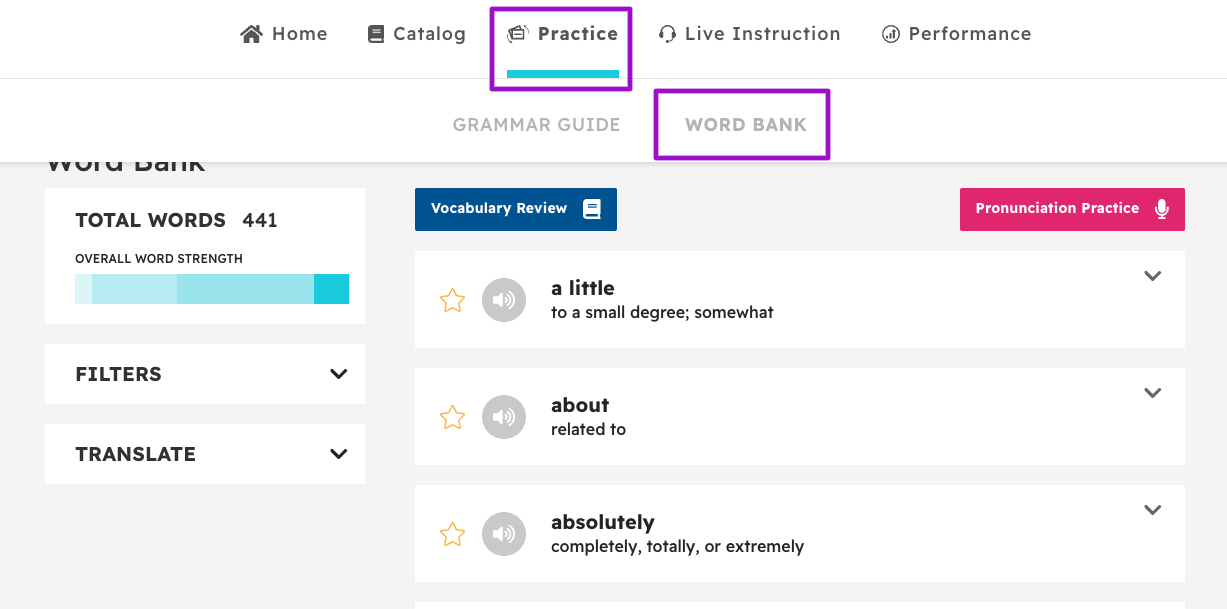
Task: Switch to the GRAMMAR GUIDE tab
Action: point(537,125)
